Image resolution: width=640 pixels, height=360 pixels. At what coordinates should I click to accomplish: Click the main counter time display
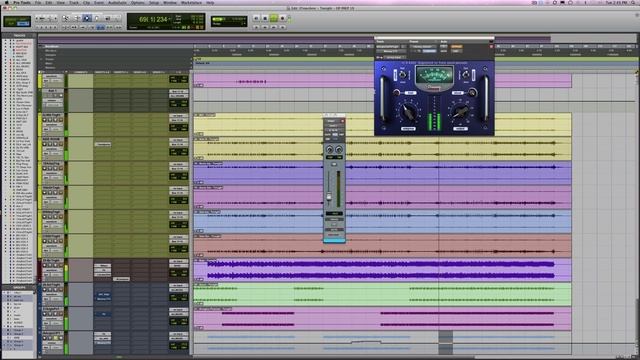[154, 19]
